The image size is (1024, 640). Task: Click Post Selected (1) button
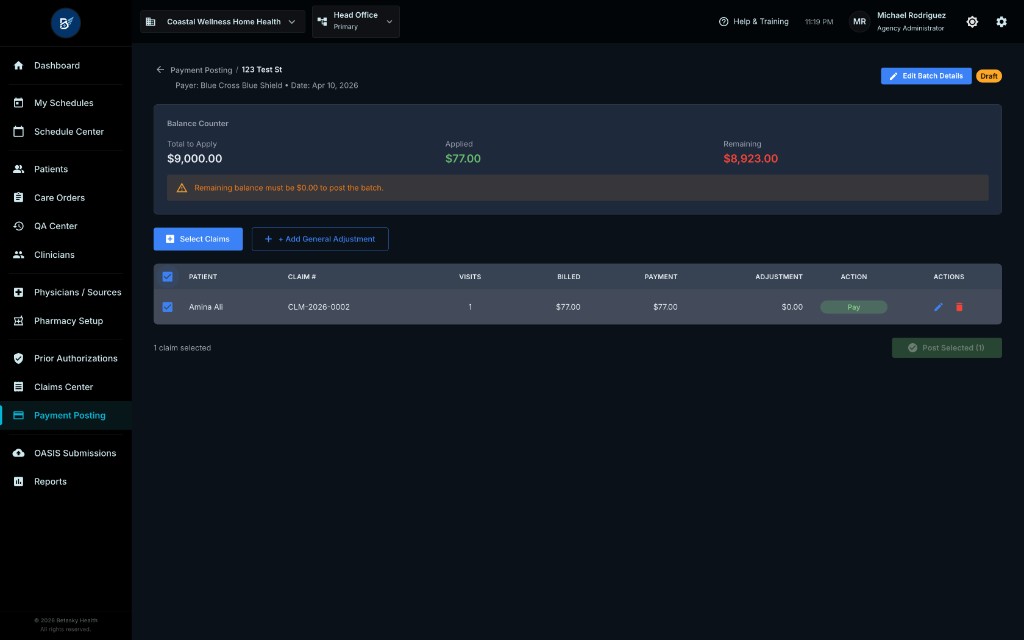click(946, 348)
